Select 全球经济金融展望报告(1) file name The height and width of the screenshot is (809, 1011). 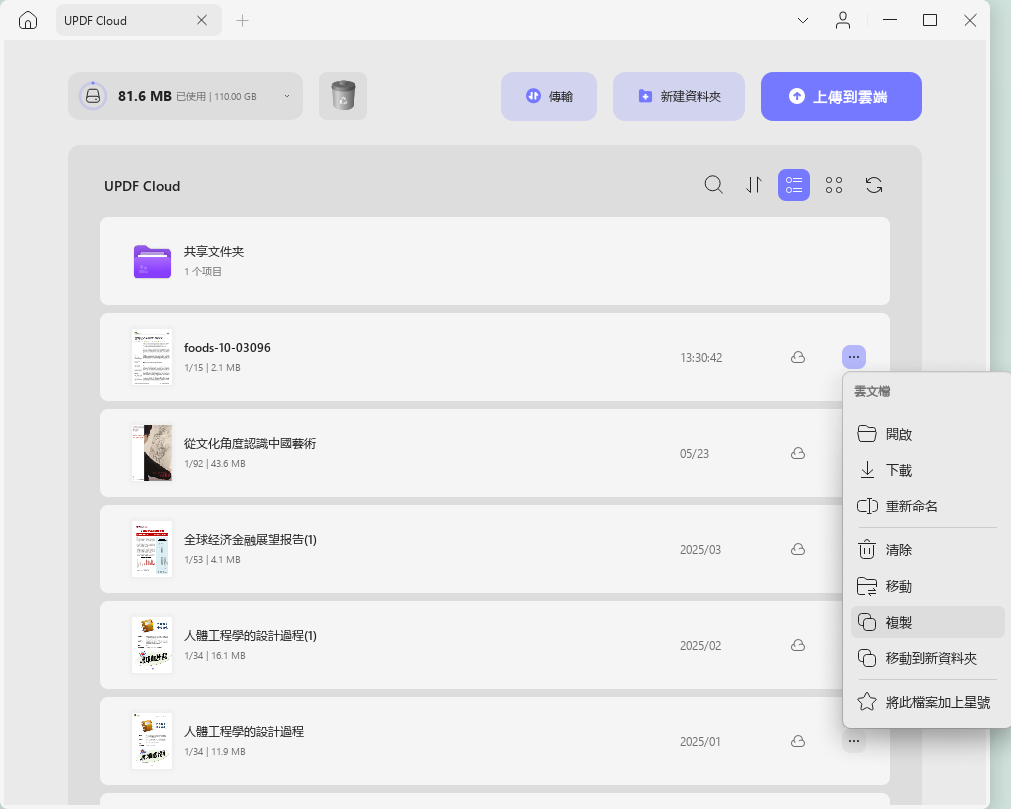click(x=250, y=540)
